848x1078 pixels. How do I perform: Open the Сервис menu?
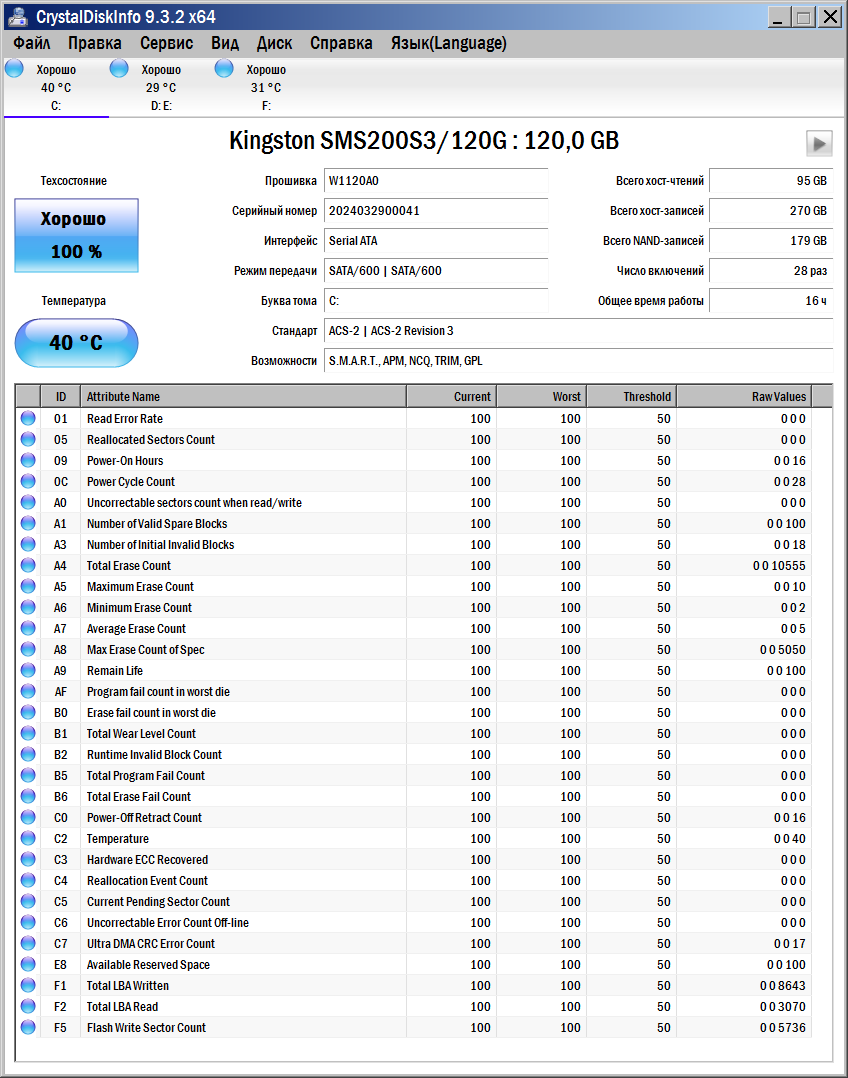166,43
